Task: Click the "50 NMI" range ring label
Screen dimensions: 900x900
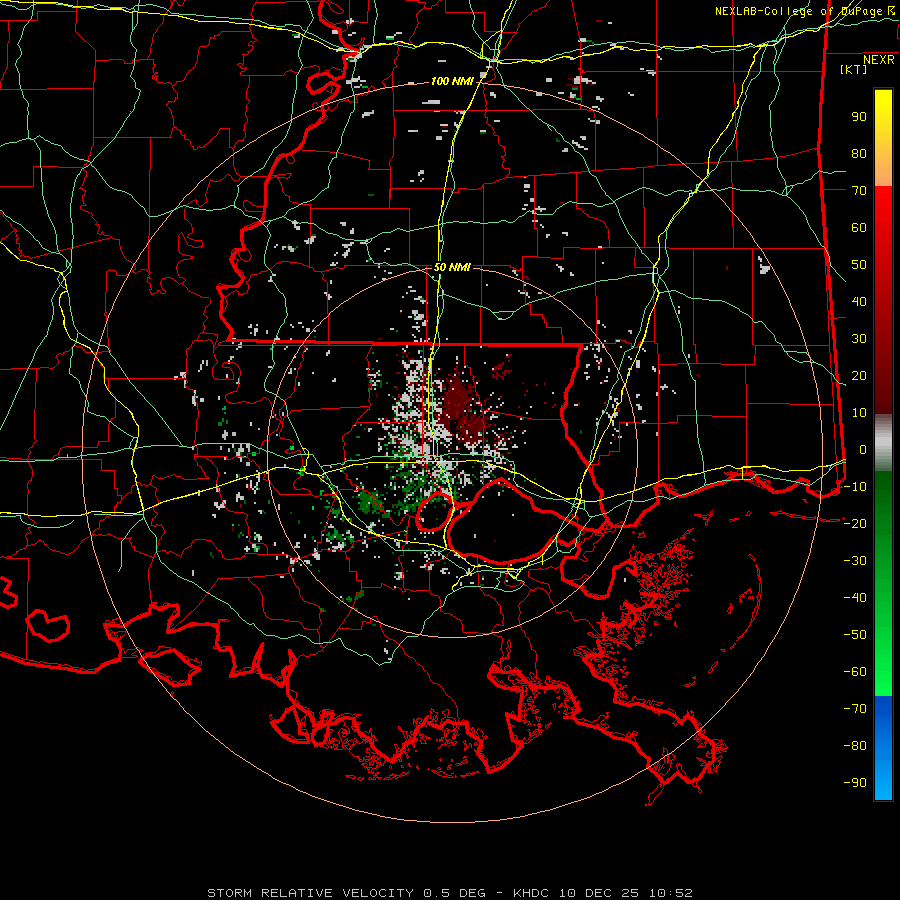Action: [452, 267]
